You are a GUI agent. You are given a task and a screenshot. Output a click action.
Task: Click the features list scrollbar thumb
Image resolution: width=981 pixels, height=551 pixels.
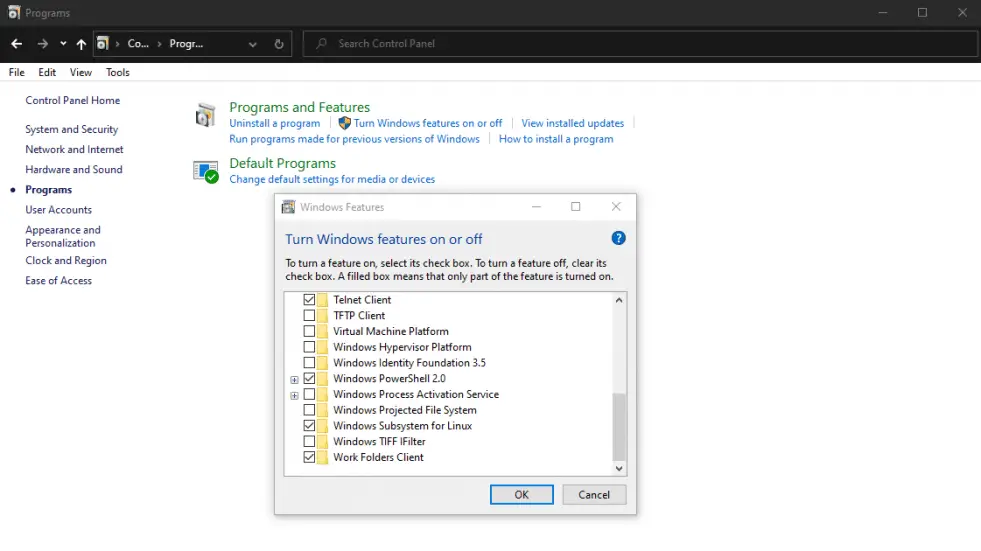(x=619, y=427)
